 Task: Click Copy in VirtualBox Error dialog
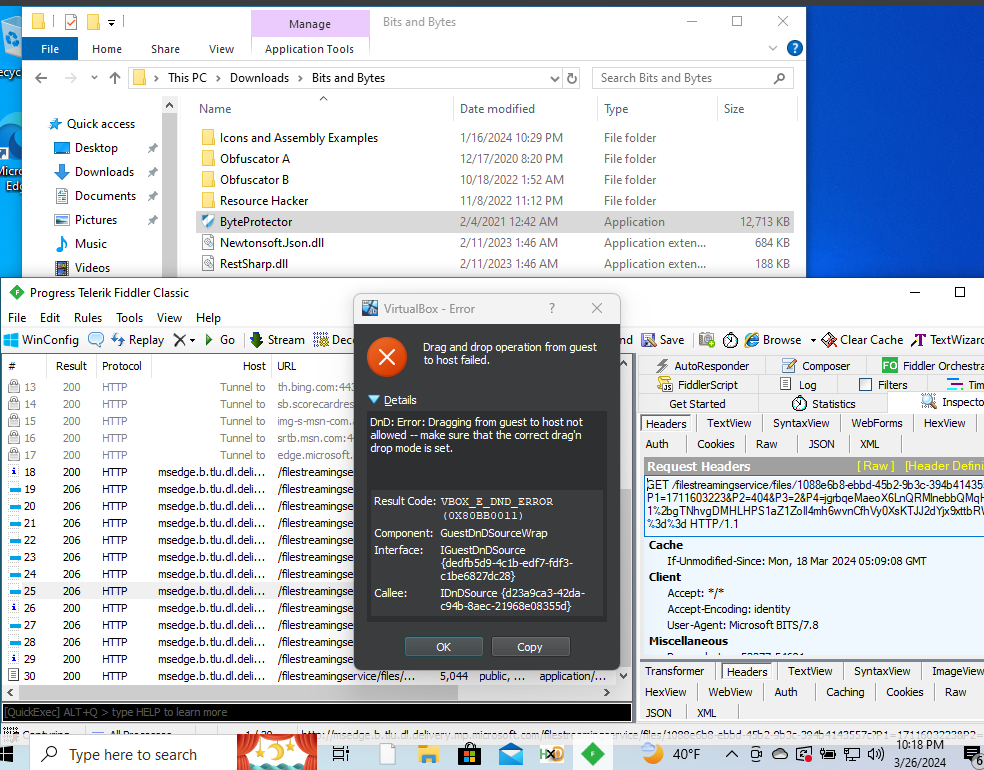coord(530,647)
